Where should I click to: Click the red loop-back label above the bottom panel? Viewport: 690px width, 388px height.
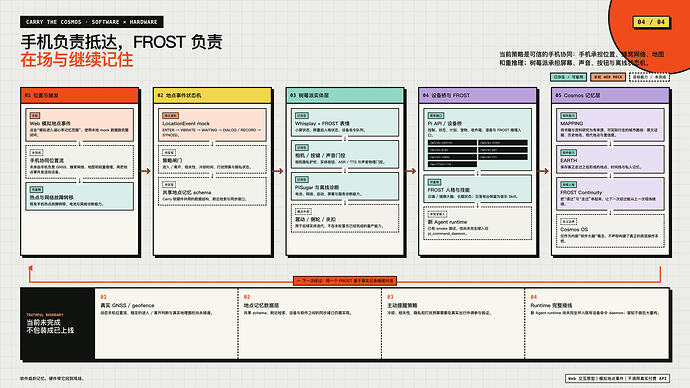[345, 281]
